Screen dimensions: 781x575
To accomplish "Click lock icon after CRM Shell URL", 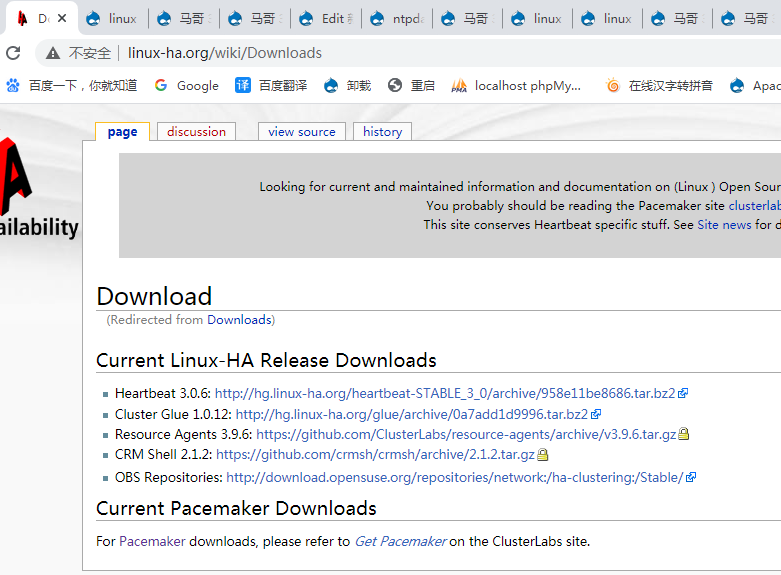I will click(542, 454).
